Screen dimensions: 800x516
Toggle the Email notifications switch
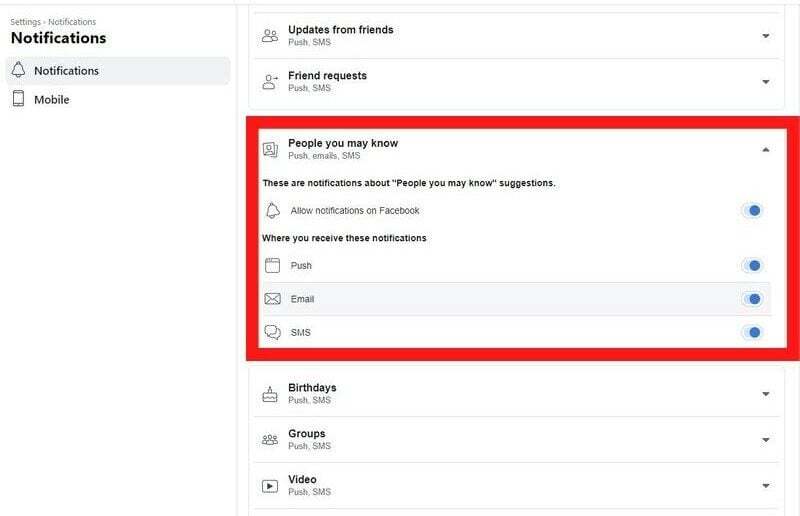pos(752,299)
